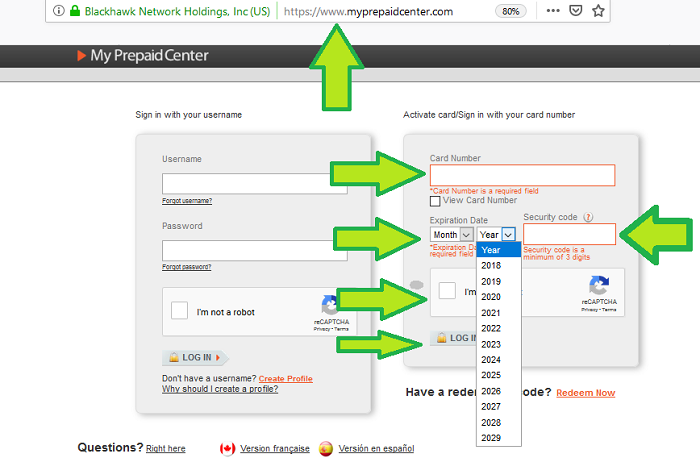Click the My Prepaid Center logo

(143, 55)
